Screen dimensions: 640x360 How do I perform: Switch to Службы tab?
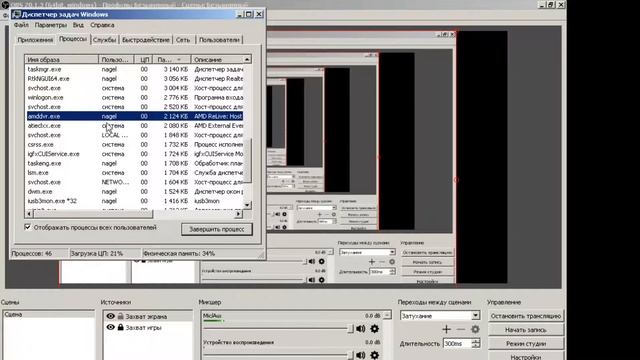pos(104,40)
